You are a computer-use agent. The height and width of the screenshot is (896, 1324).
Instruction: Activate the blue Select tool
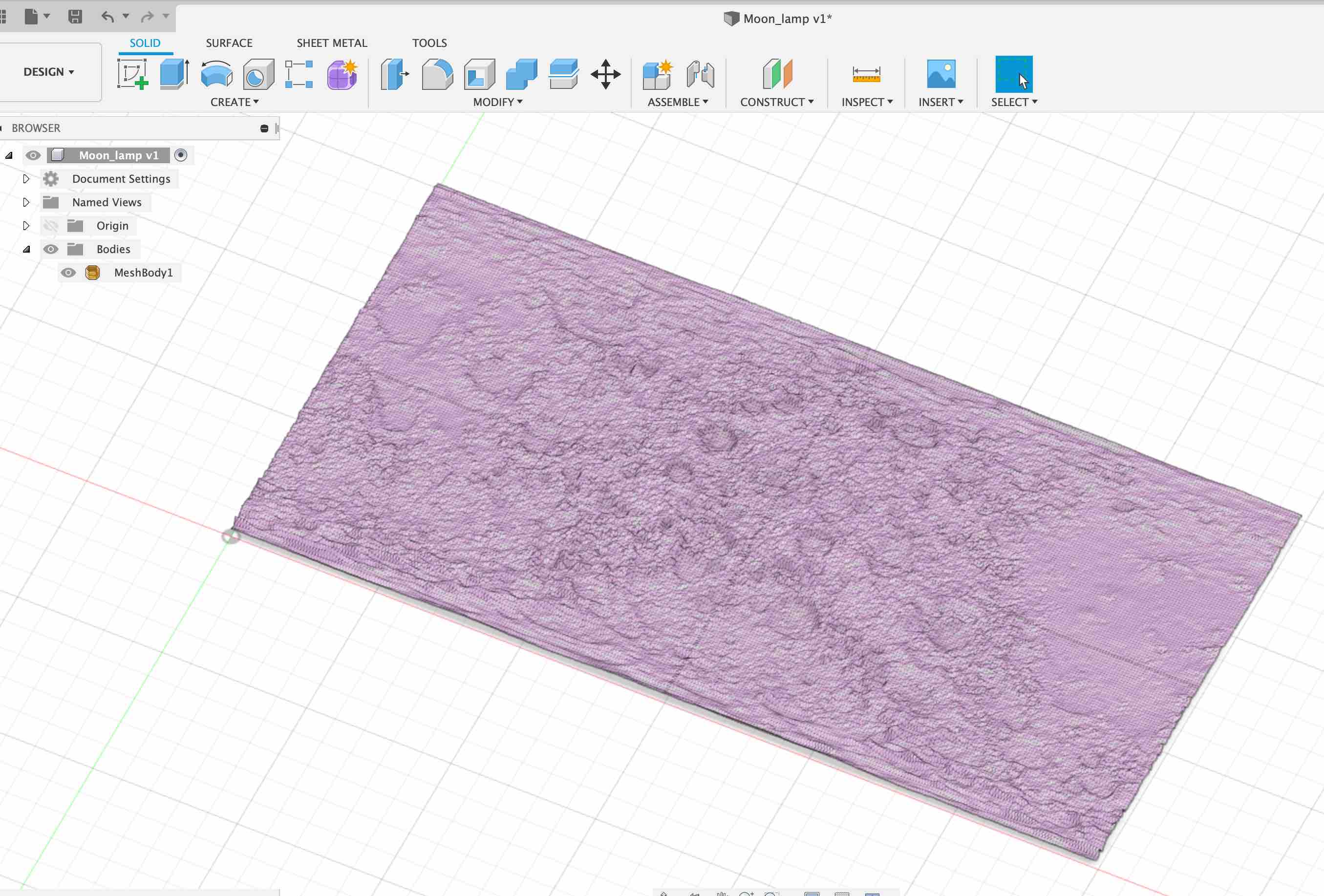1013,74
